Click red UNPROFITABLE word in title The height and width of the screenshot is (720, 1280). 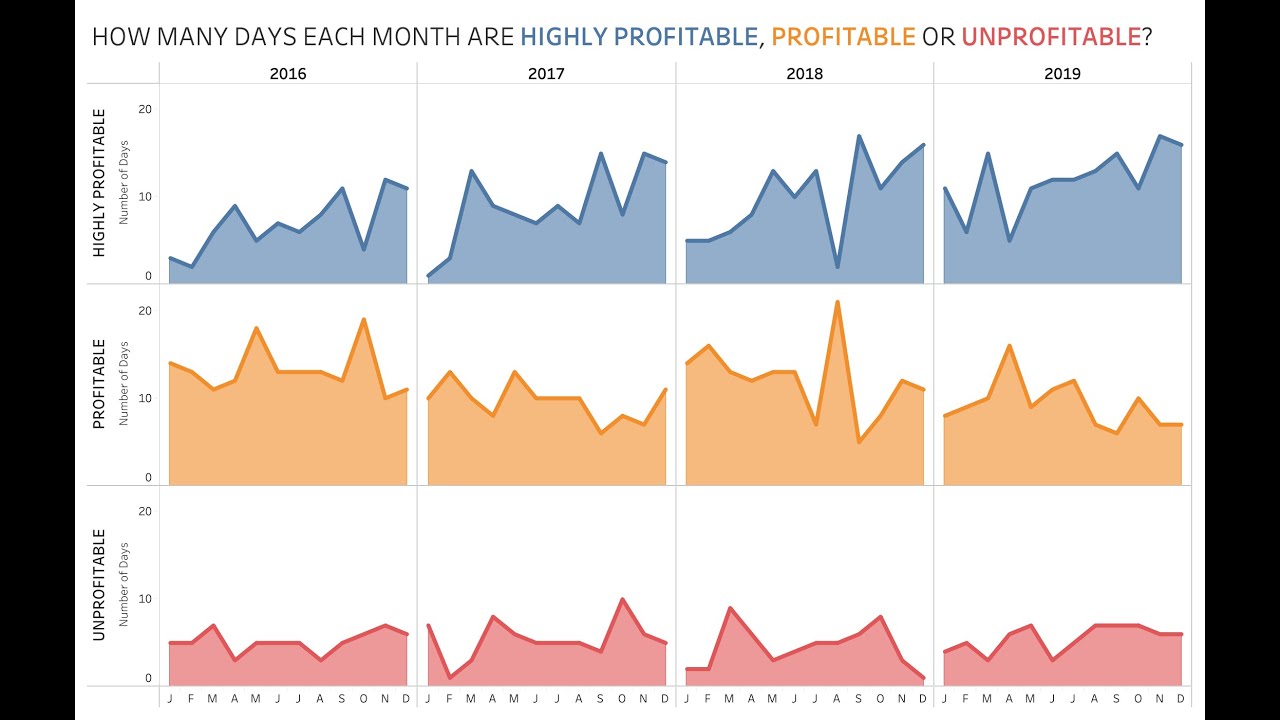1050,38
